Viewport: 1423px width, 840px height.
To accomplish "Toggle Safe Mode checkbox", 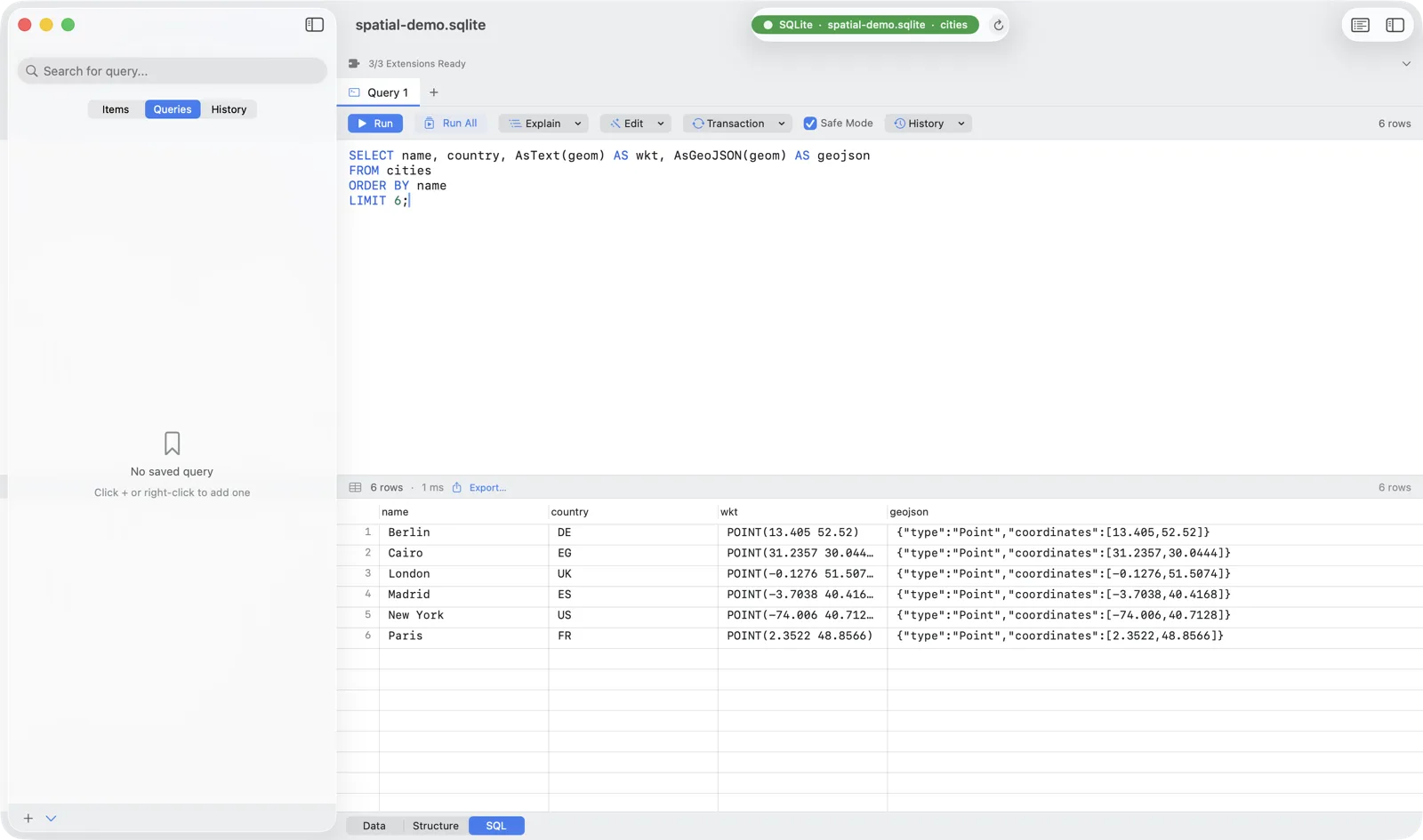I will point(810,124).
